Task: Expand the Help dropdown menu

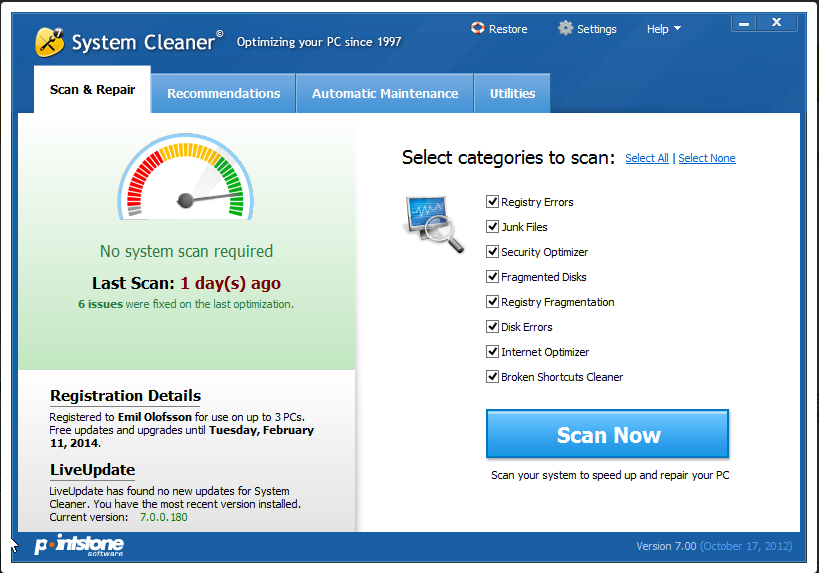Action: tap(663, 29)
